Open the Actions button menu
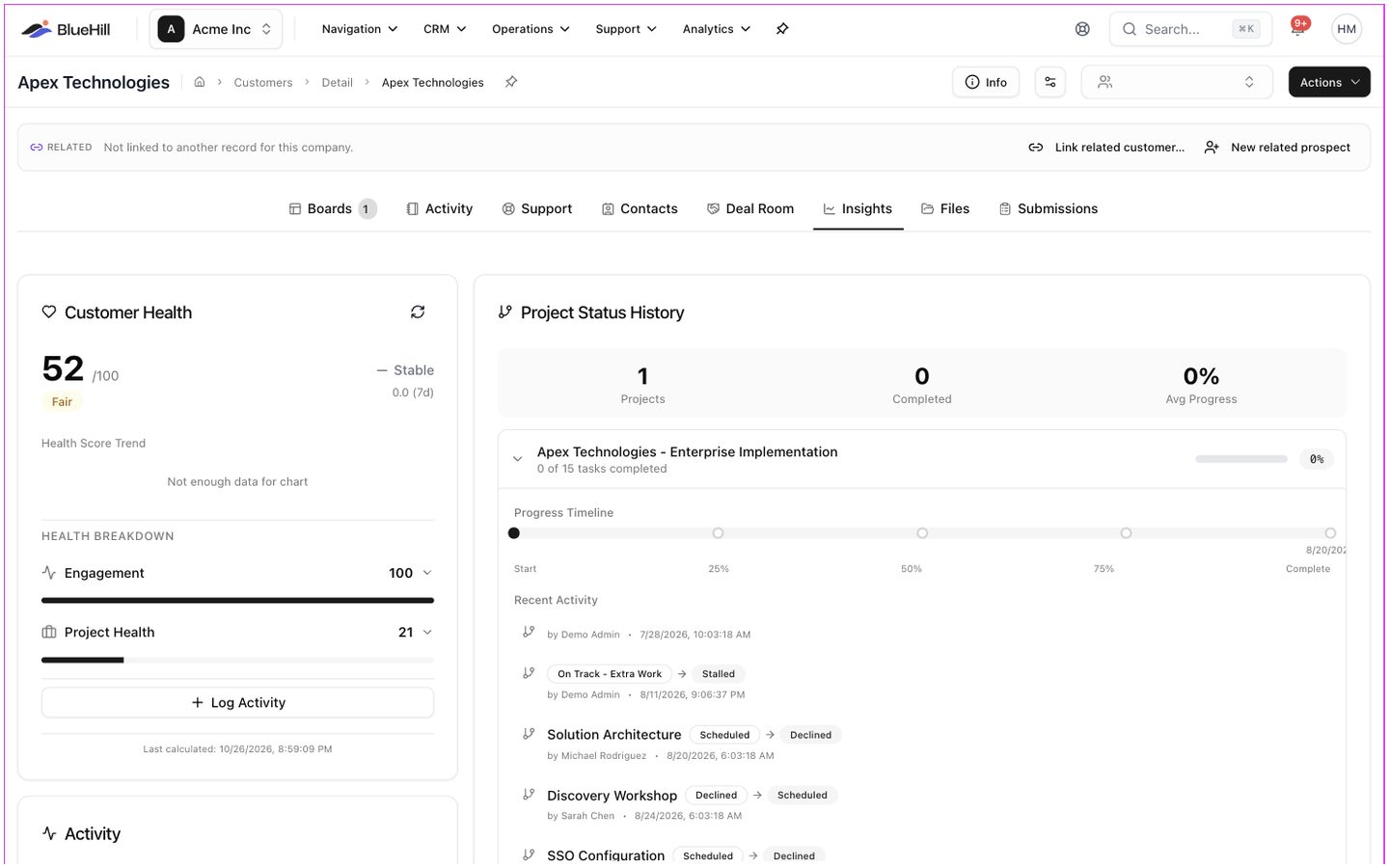 (x=1329, y=82)
